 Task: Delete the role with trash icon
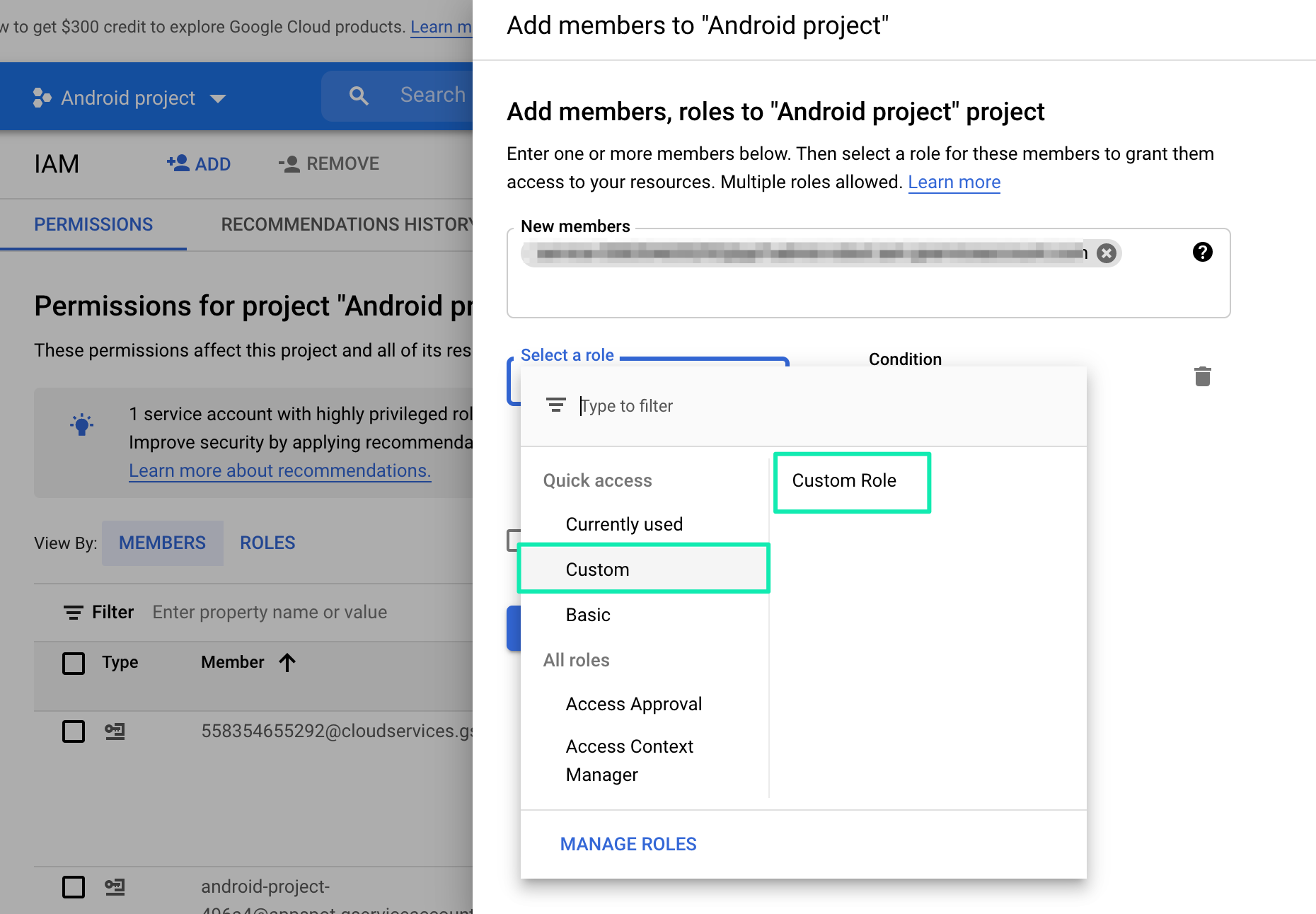(x=1203, y=376)
